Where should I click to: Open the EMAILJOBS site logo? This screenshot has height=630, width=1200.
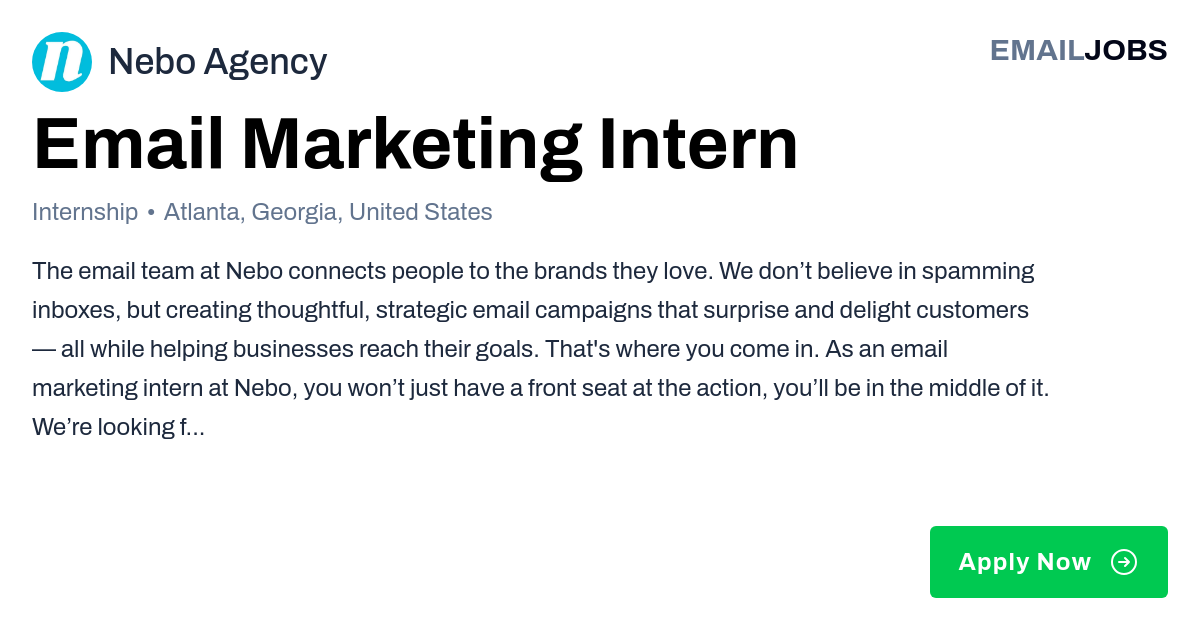coord(1078,50)
